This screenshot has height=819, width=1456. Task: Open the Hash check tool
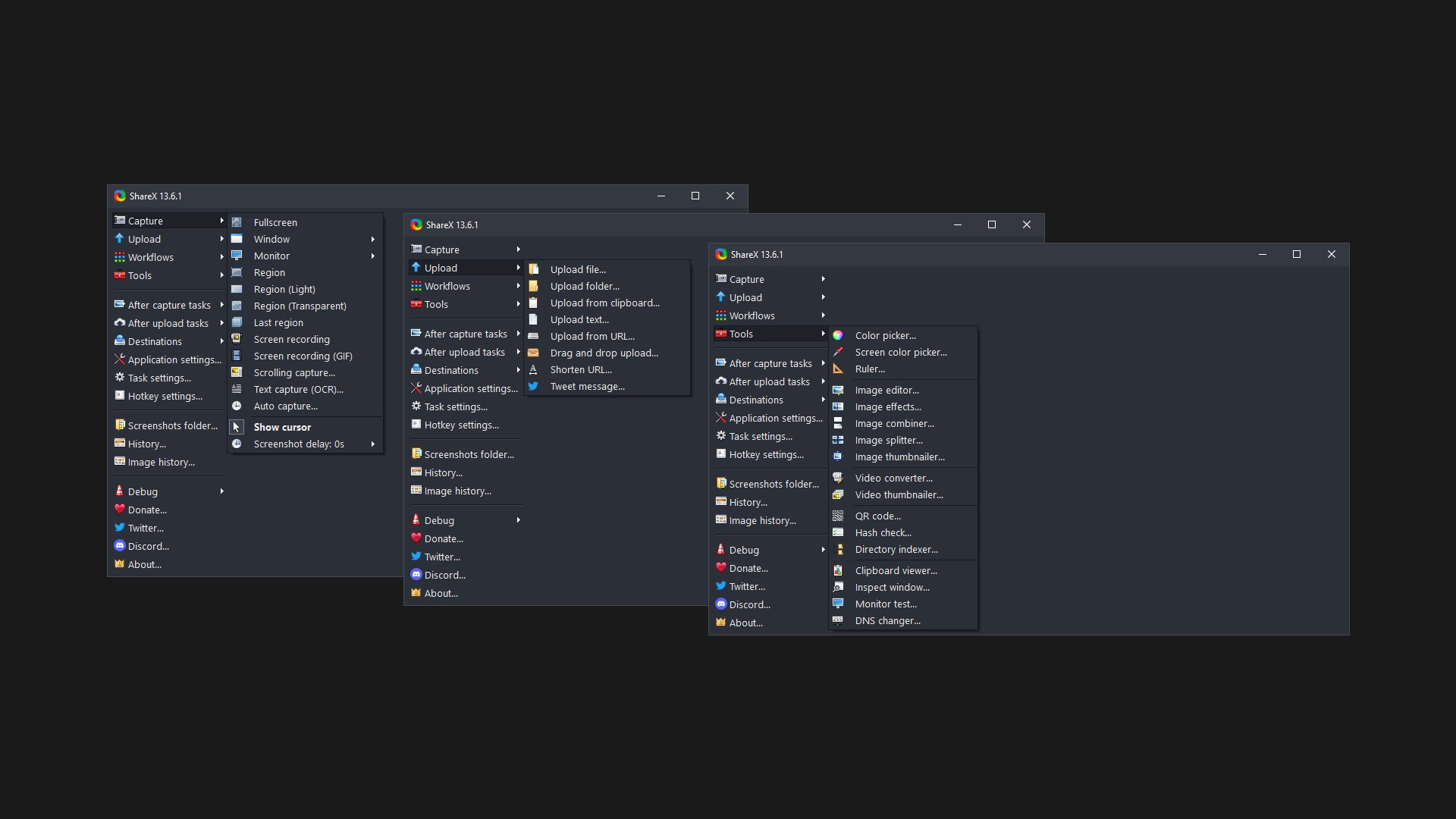coord(881,532)
